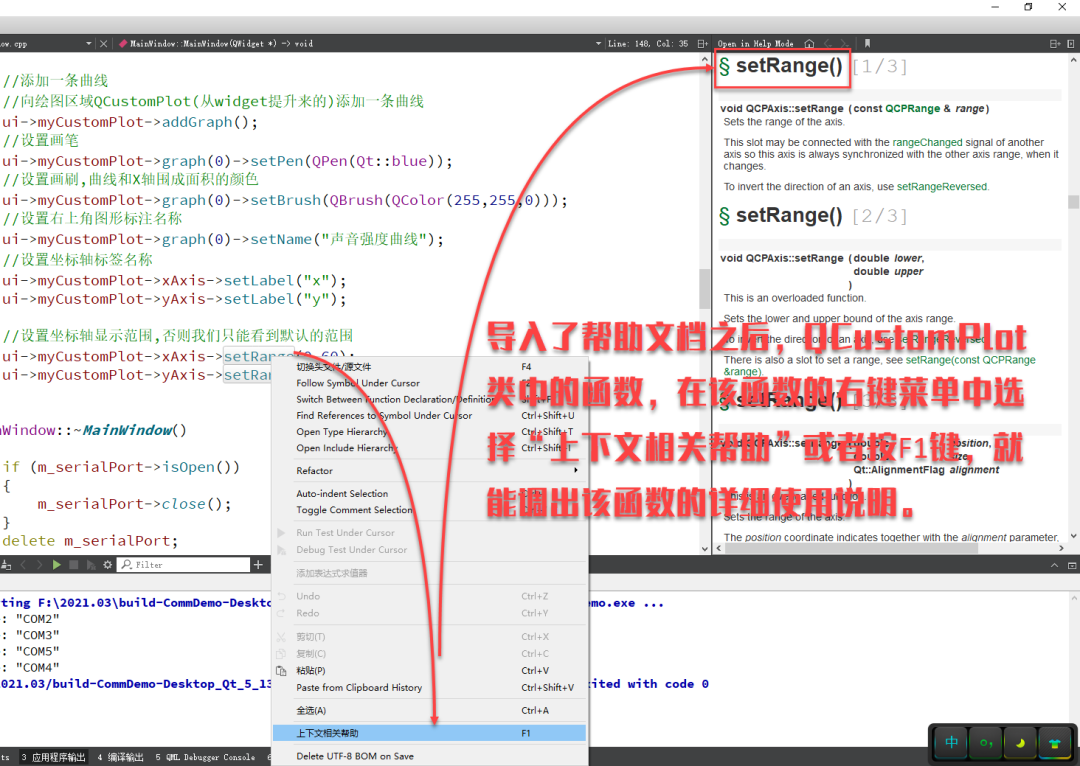Click the bookmark icon in help toolbar
The height and width of the screenshot is (766, 1080).
coord(867,44)
